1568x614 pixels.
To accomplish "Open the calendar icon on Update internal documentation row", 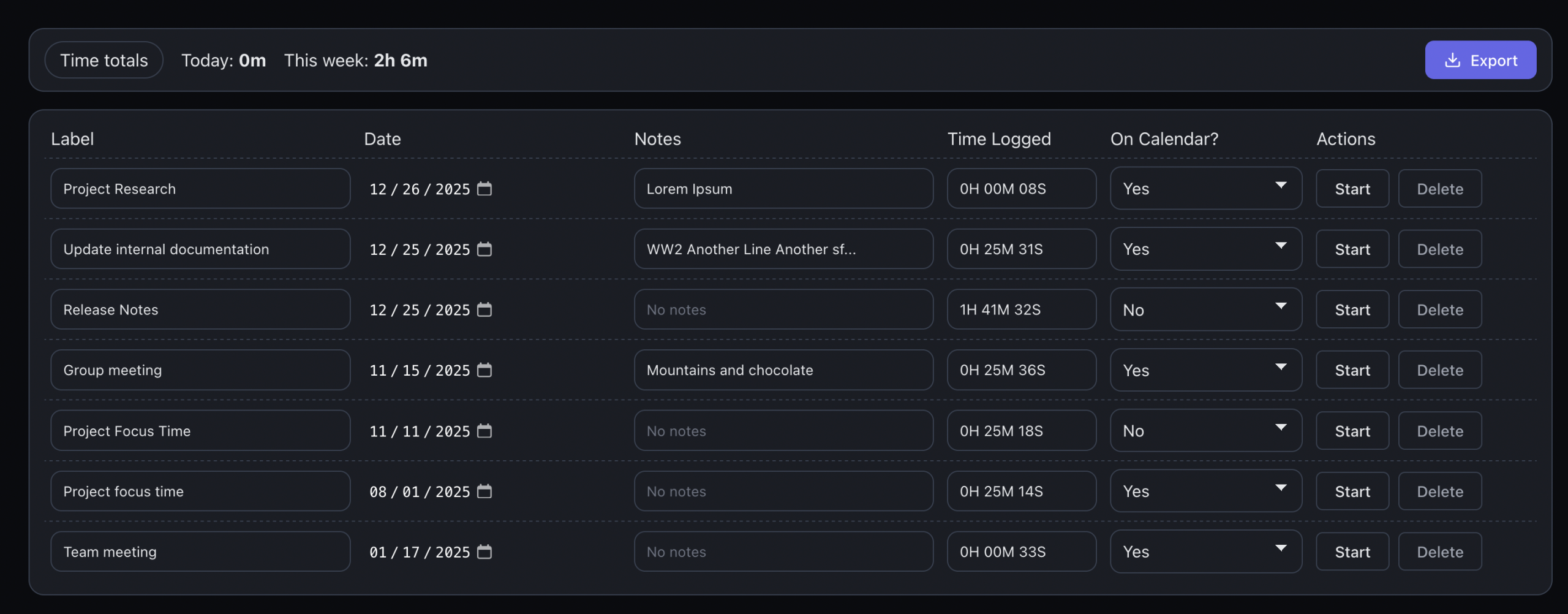I will pyautogui.click(x=484, y=249).
